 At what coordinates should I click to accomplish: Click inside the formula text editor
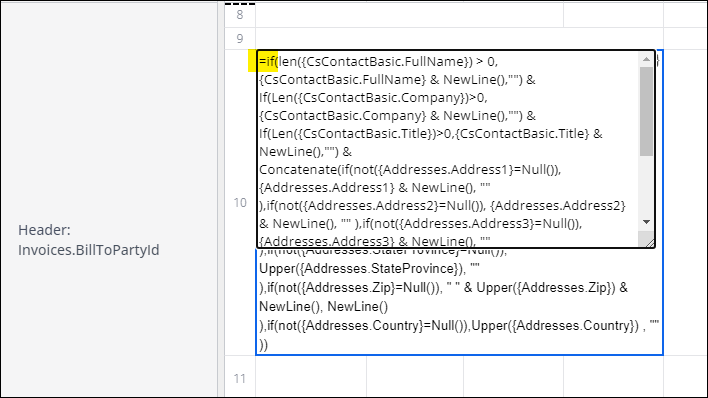tap(448, 149)
